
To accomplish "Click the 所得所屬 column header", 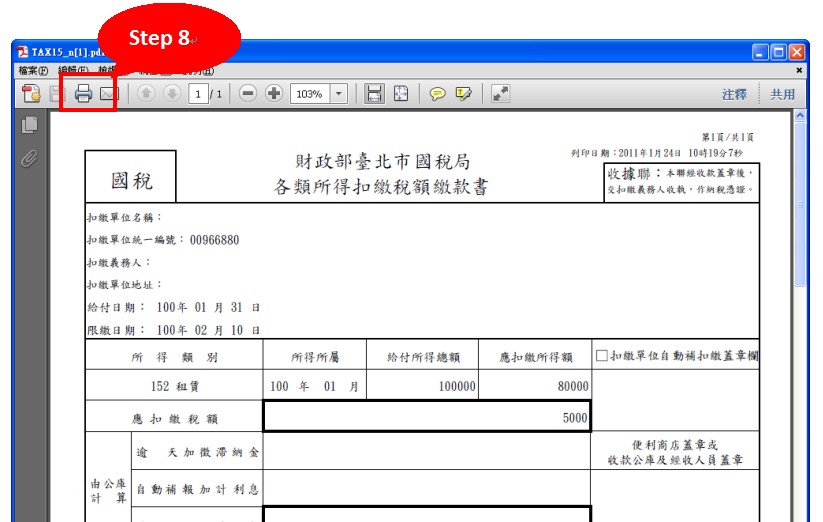I will 315,357.
